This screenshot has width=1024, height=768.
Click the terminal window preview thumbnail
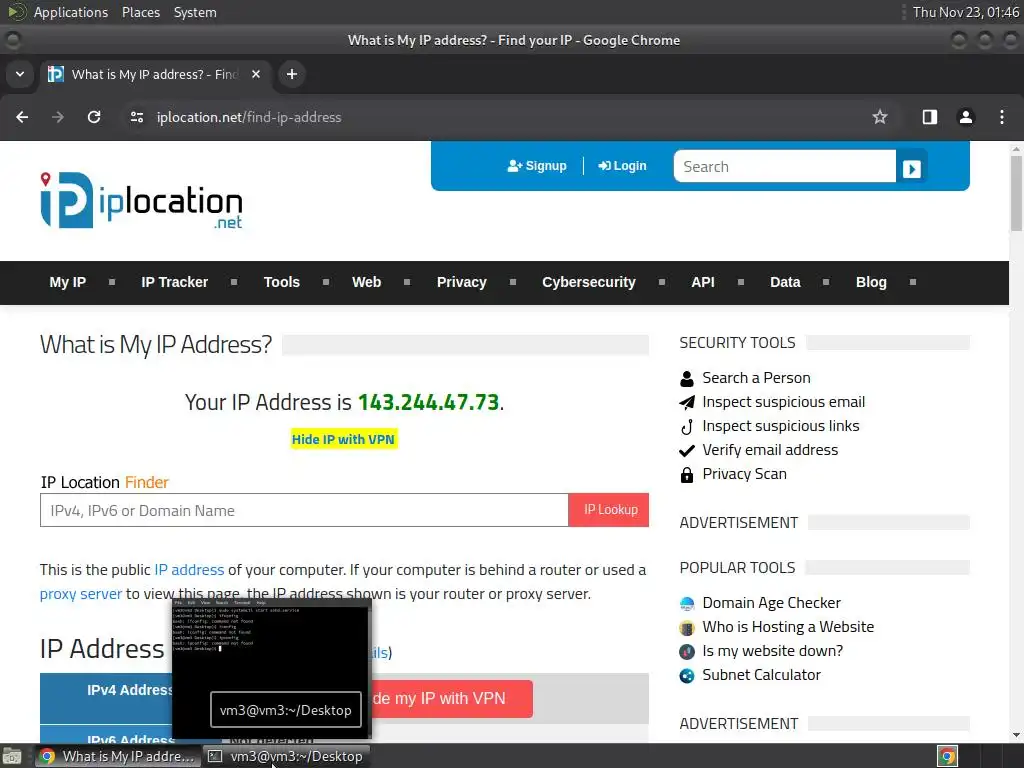pyautogui.click(x=272, y=667)
